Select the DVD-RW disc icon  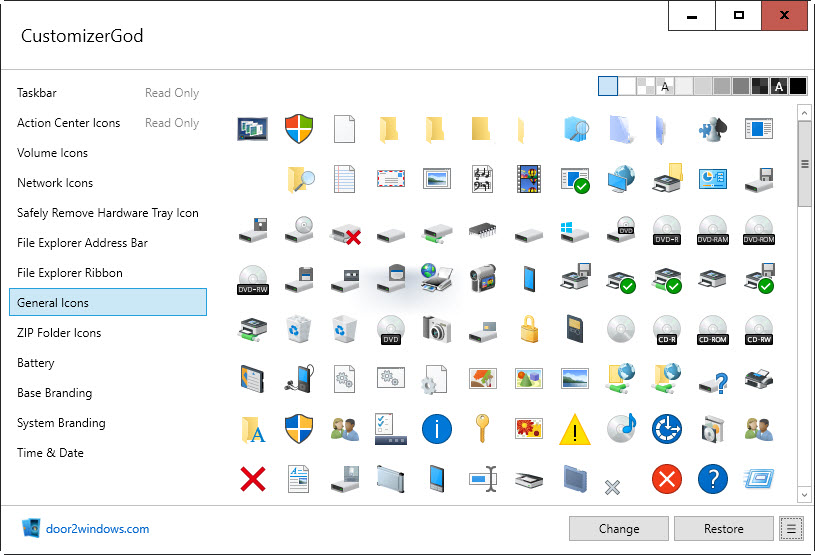click(x=253, y=280)
